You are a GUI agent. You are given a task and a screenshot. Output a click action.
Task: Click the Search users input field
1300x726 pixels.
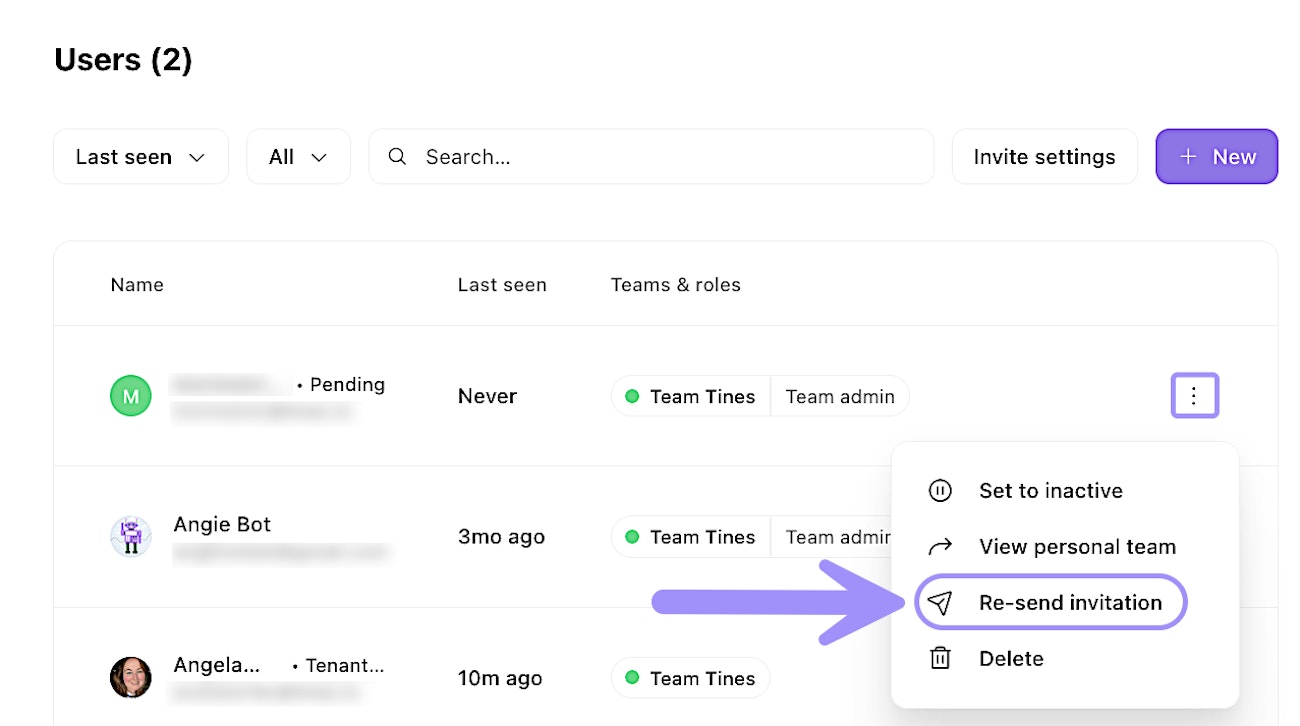click(x=651, y=157)
